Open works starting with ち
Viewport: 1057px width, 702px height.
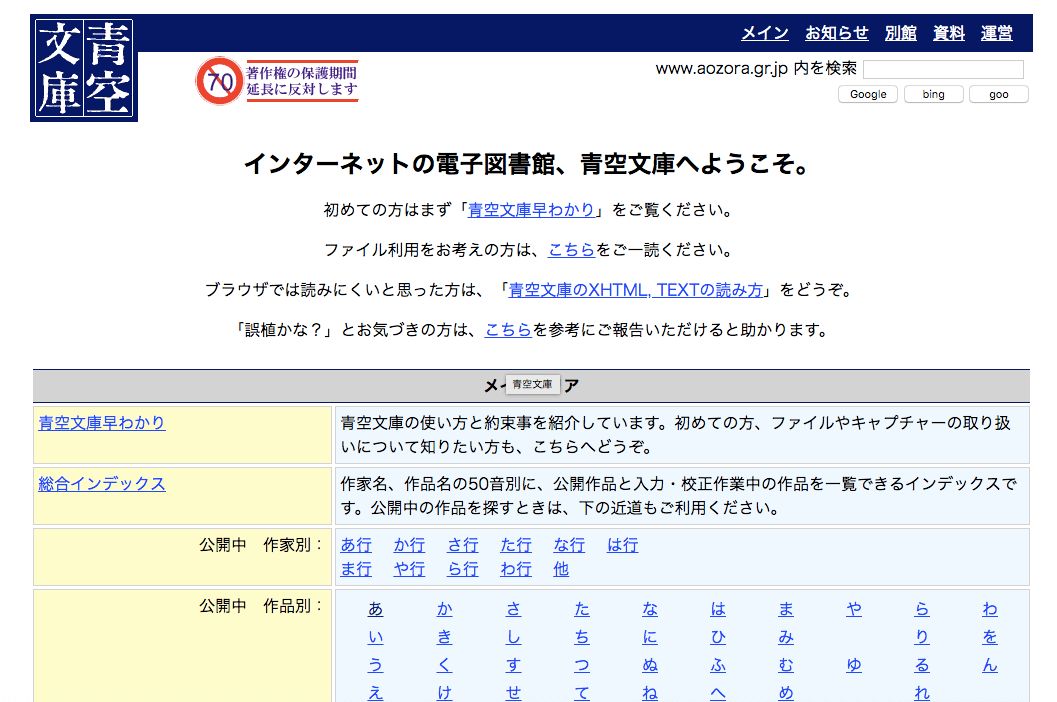(x=582, y=637)
